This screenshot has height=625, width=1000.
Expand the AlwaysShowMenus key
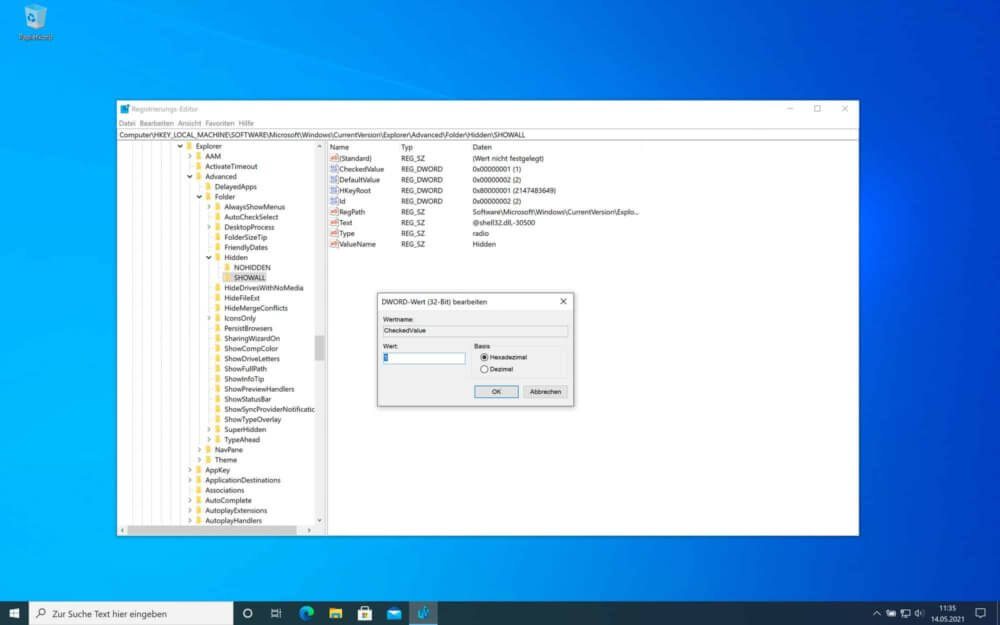coord(209,207)
